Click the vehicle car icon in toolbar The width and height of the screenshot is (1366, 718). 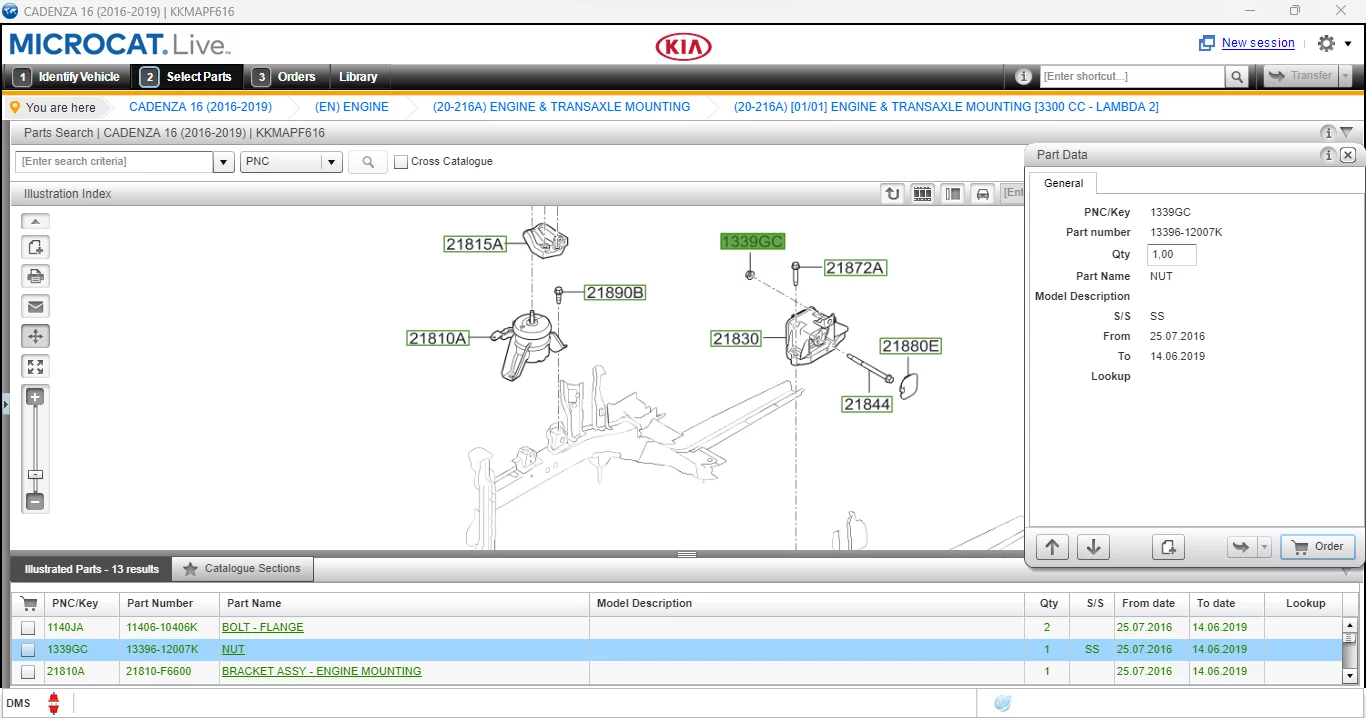[x=982, y=194]
